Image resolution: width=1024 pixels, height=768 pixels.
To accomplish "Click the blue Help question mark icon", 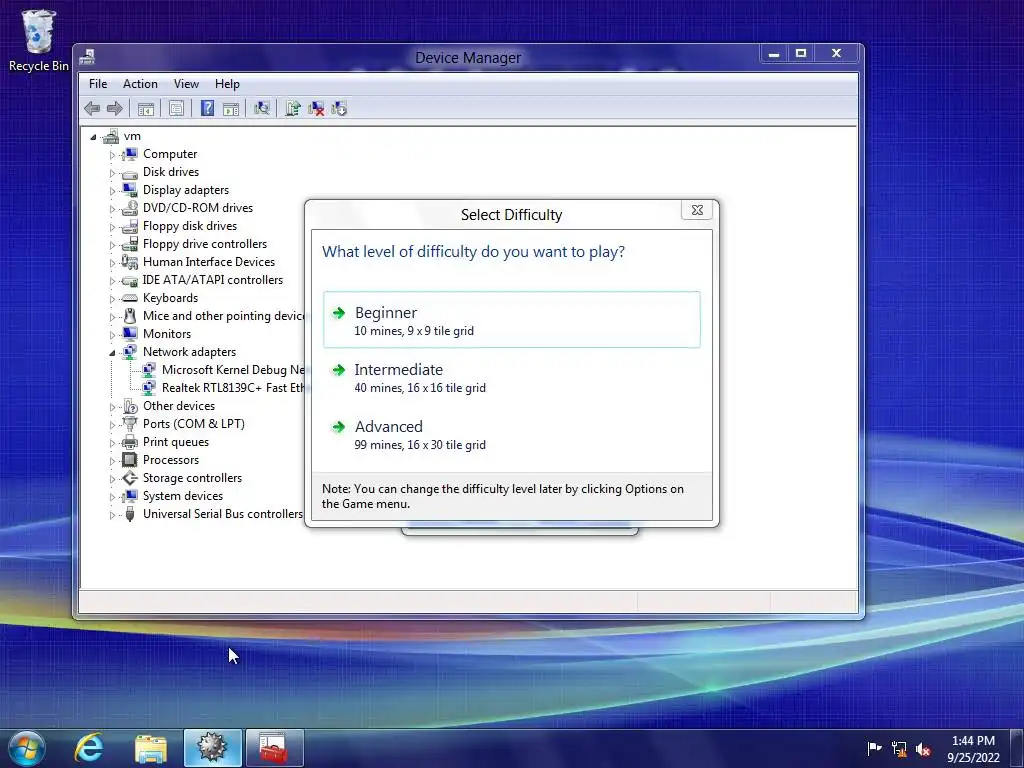I will coord(207,108).
